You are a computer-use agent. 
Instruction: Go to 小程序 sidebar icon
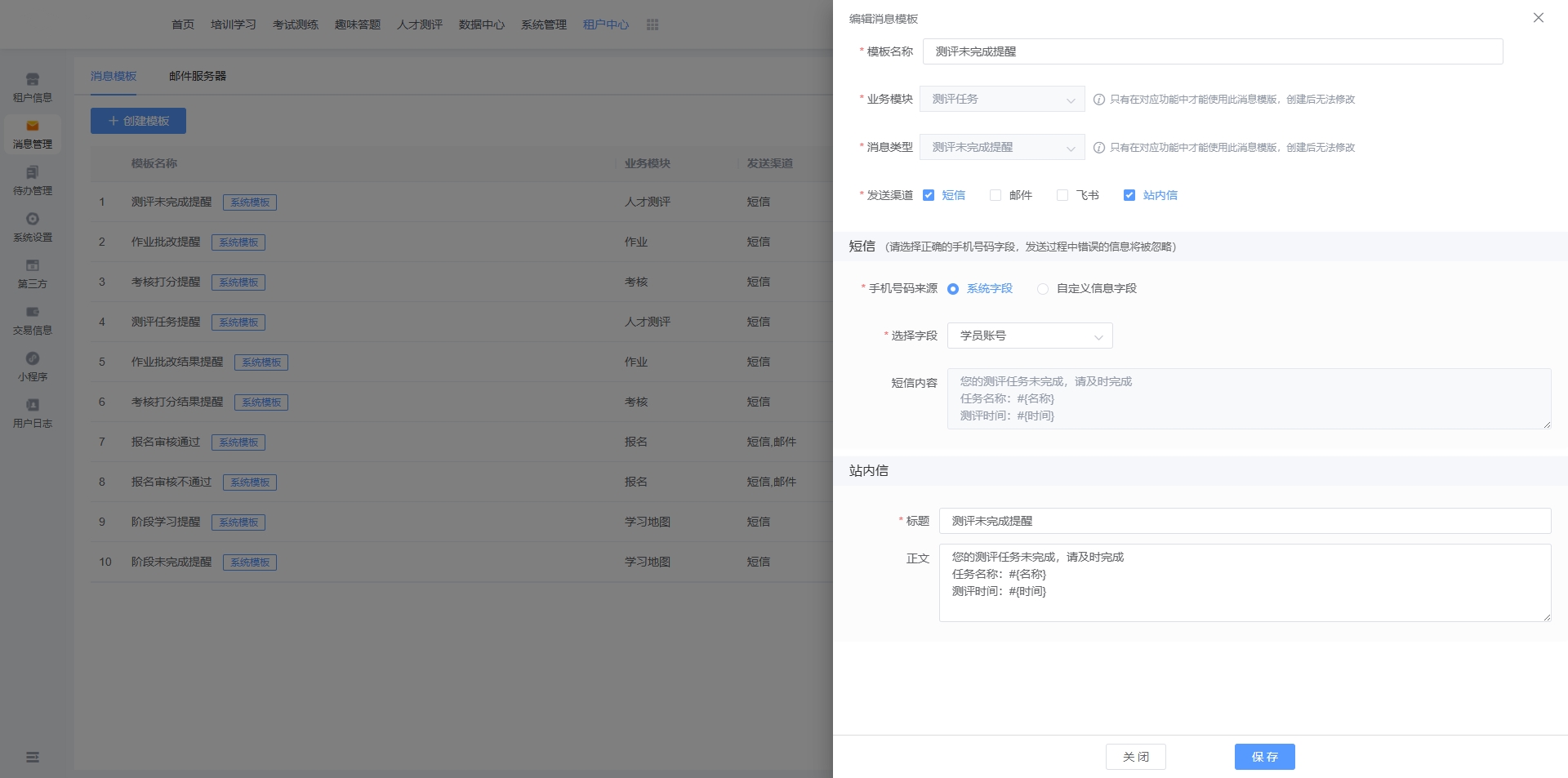pyautogui.click(x=33, y=359)
